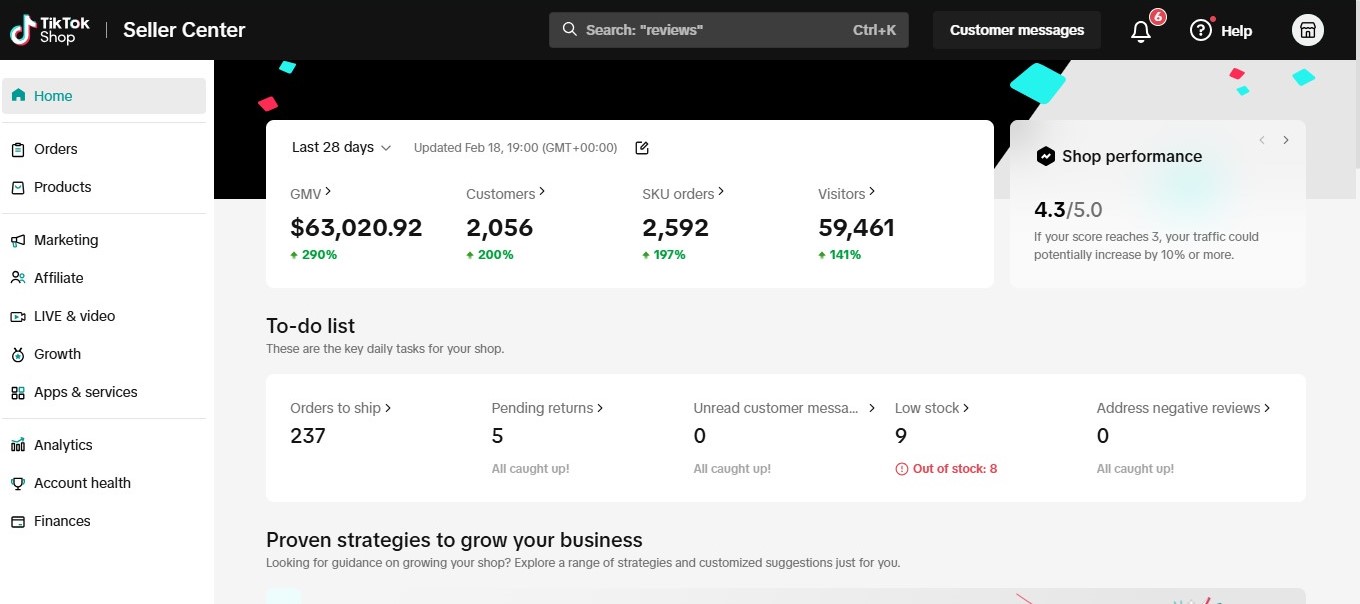Click the Customer messages button

click(x=1017, y=30)
